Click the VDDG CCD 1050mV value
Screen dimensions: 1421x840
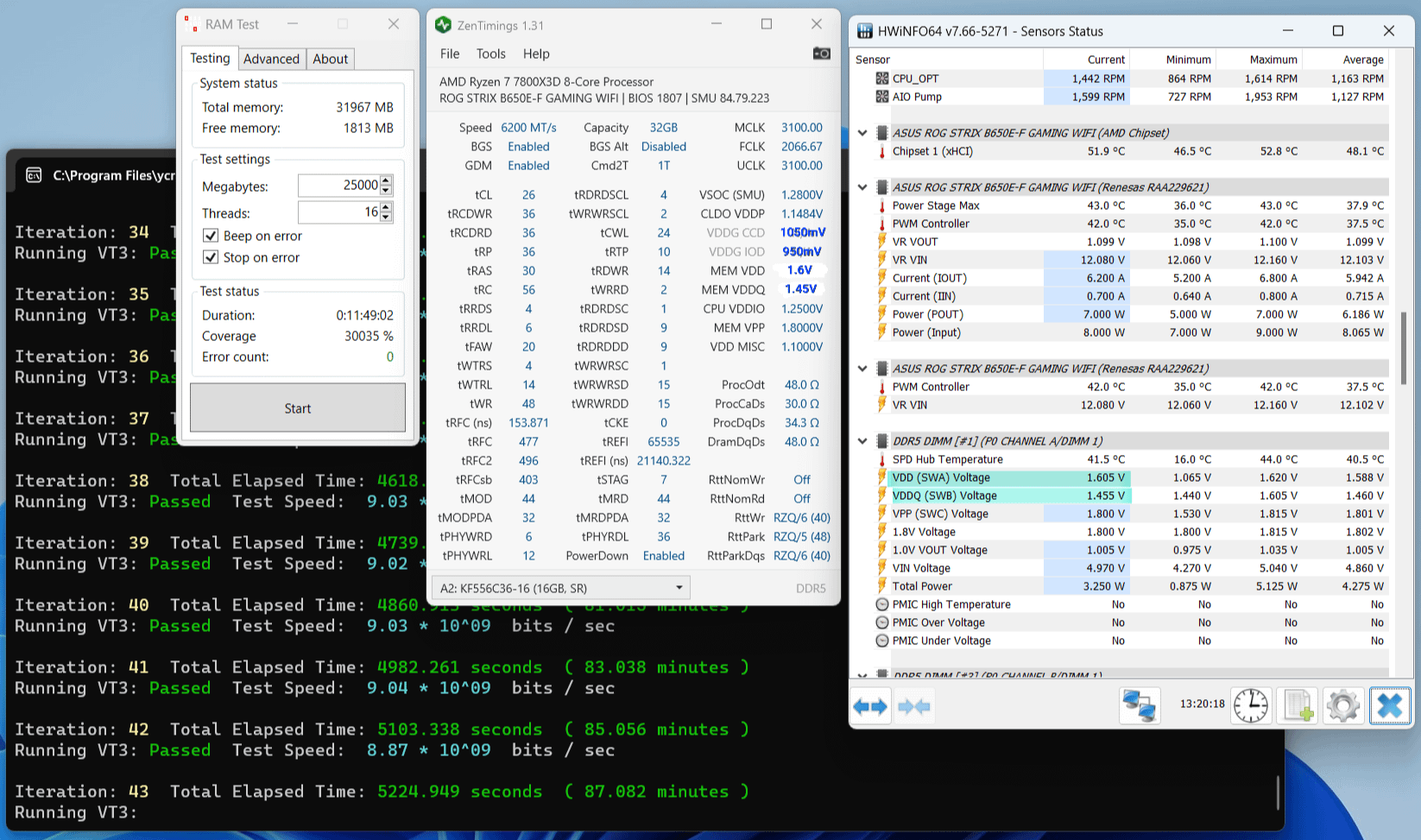803,232
